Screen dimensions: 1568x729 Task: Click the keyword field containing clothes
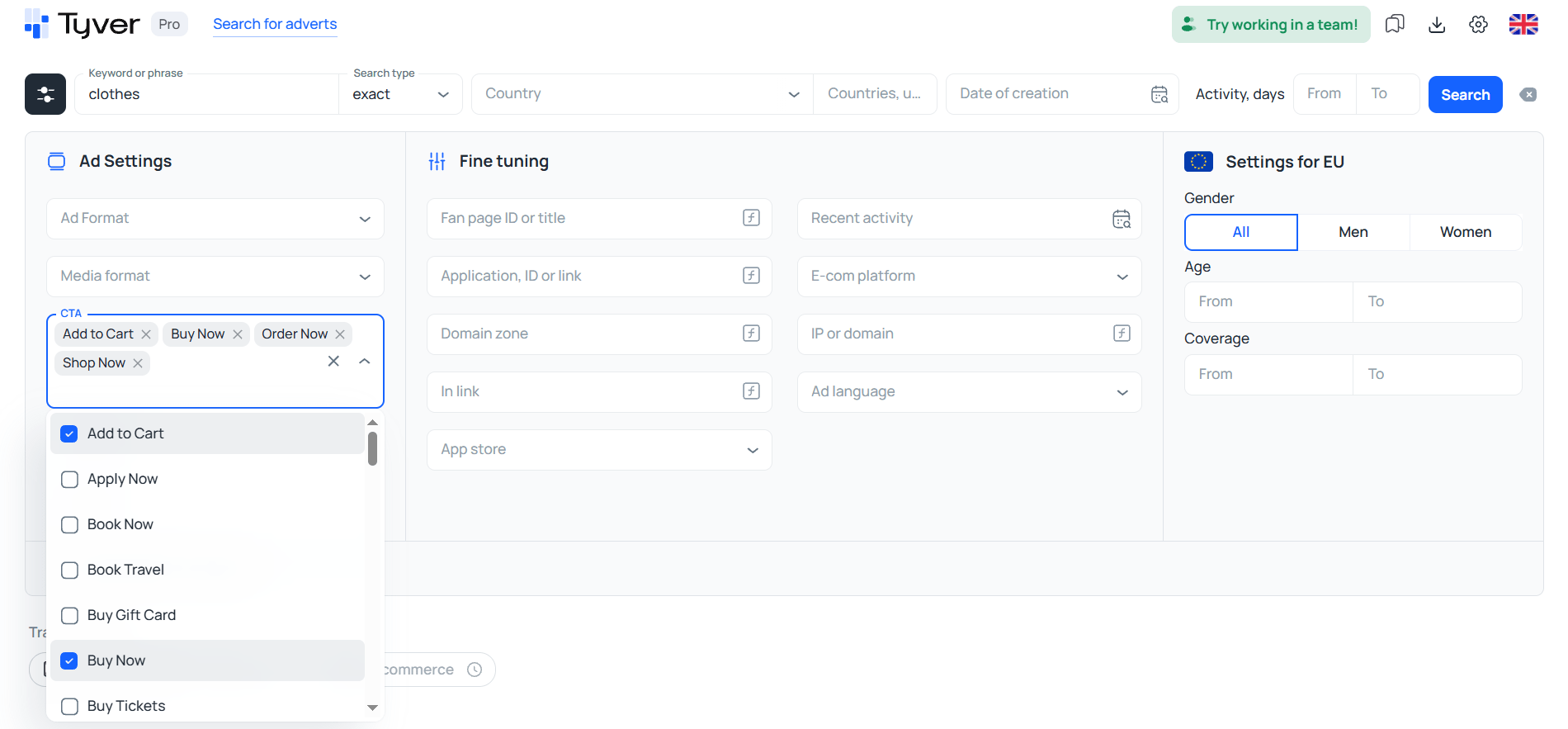tap(206, 94)
